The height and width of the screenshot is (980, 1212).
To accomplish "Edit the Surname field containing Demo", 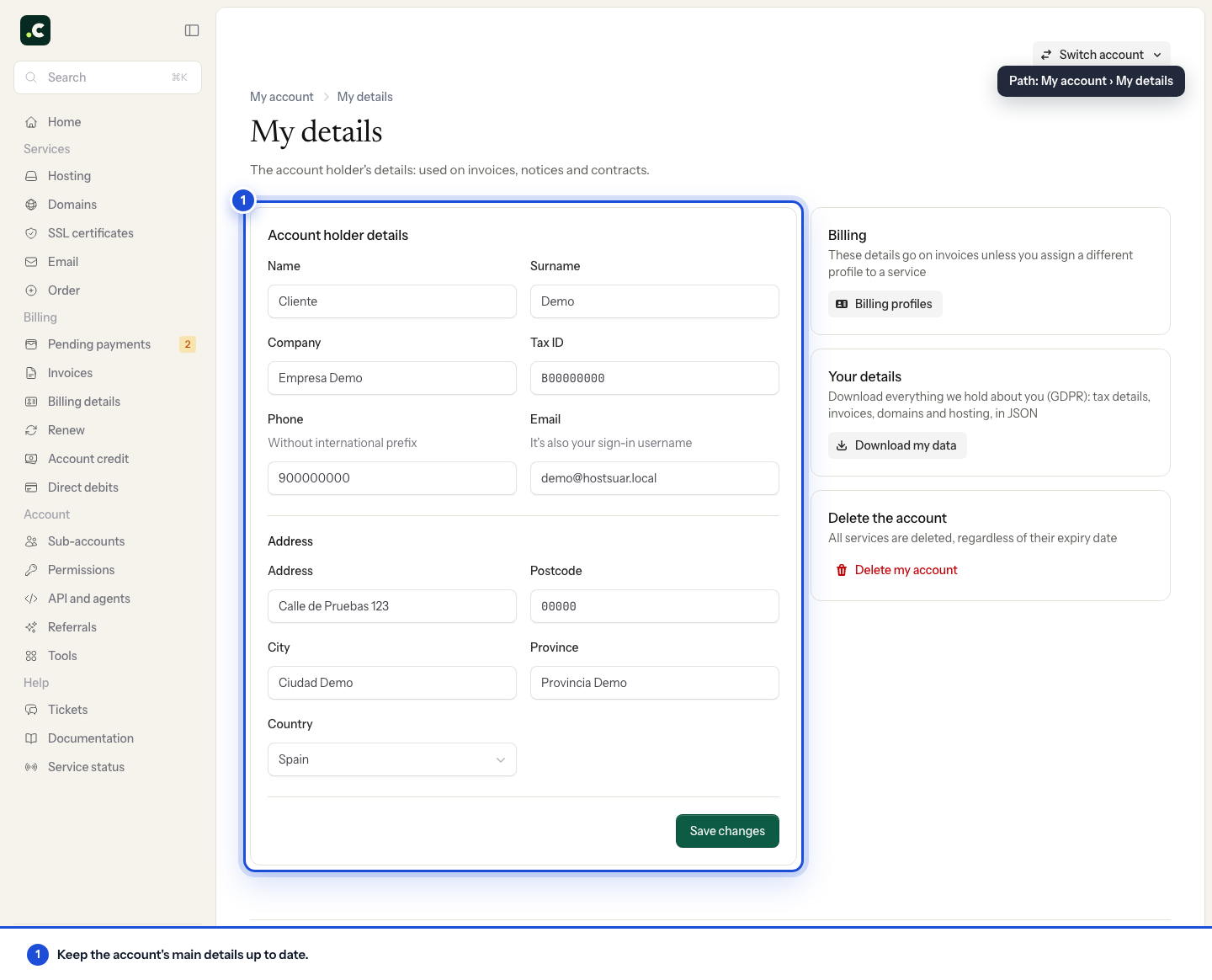I will pyautogui.click(x=655, y=301).
